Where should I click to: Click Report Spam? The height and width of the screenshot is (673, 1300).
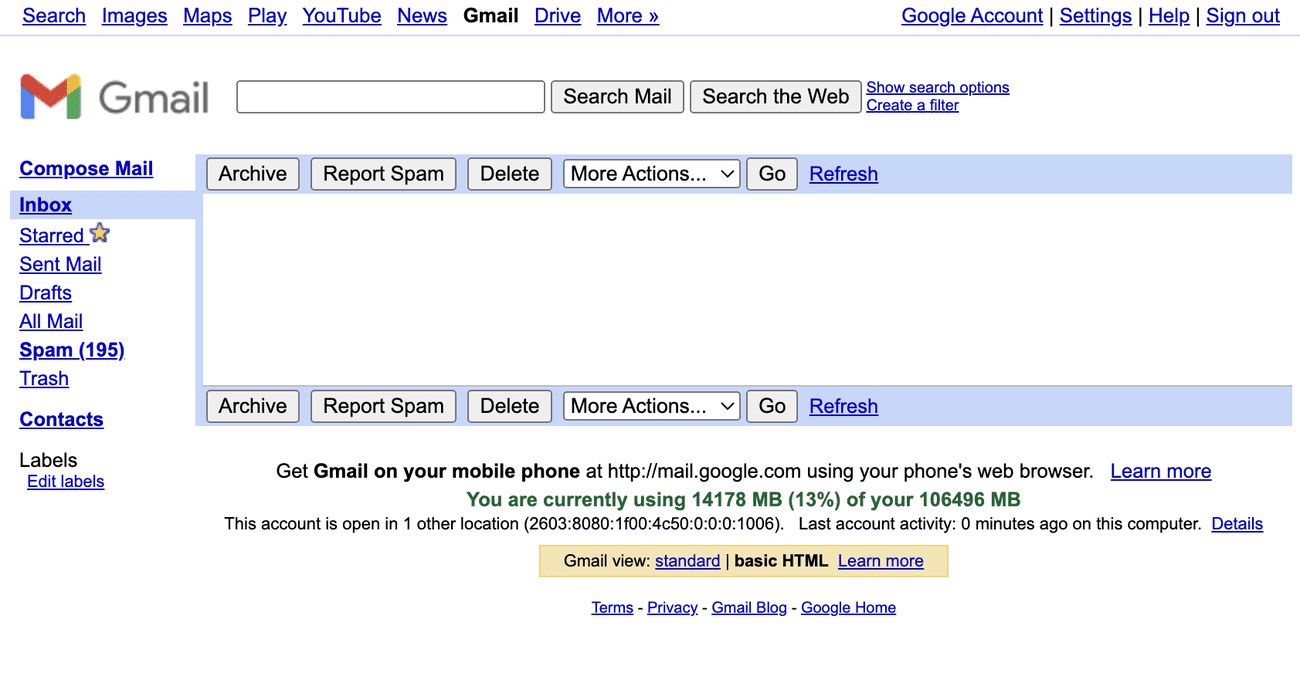[x=383, y=173]
